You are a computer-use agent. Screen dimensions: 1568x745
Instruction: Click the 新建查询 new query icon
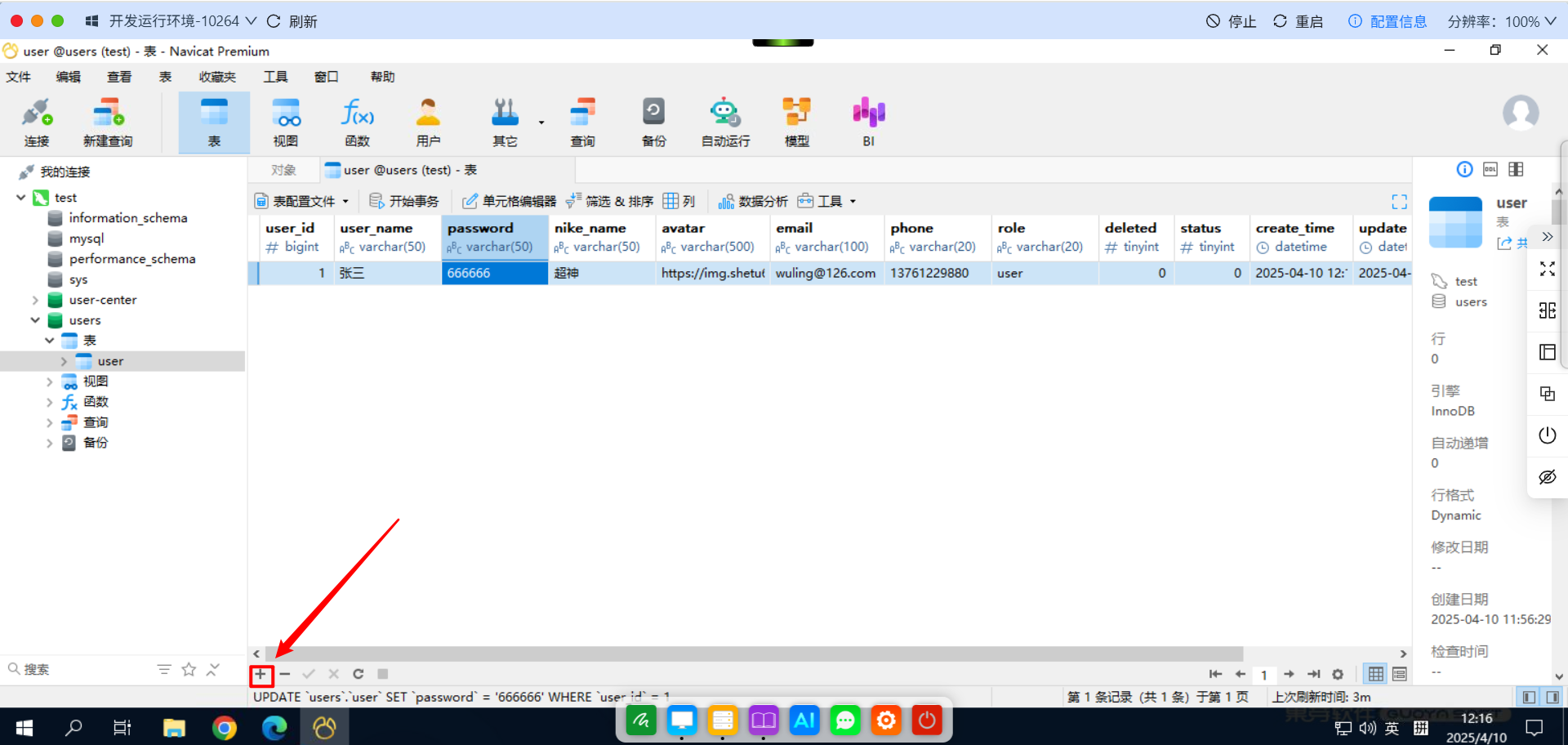(108, 123)
